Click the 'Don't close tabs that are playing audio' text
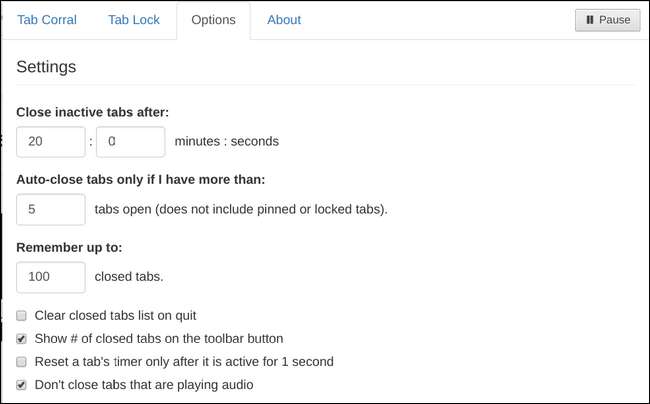The width and height of the screenshot is (650, 404). (144, 384)
